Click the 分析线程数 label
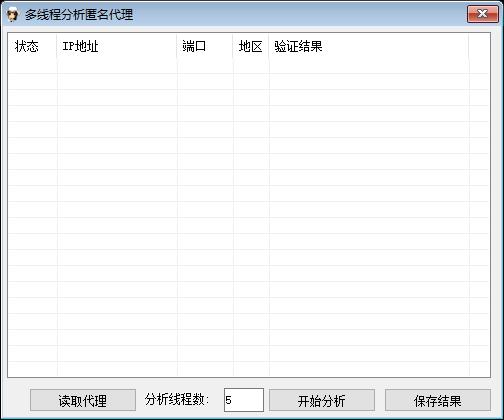Image resolution: width=504 pixels, height=420 pixels. 177,399
